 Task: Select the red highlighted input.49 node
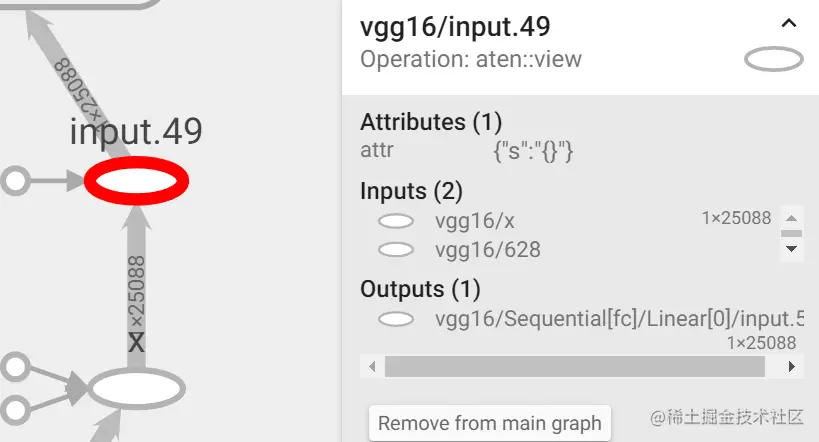(136, 181)
